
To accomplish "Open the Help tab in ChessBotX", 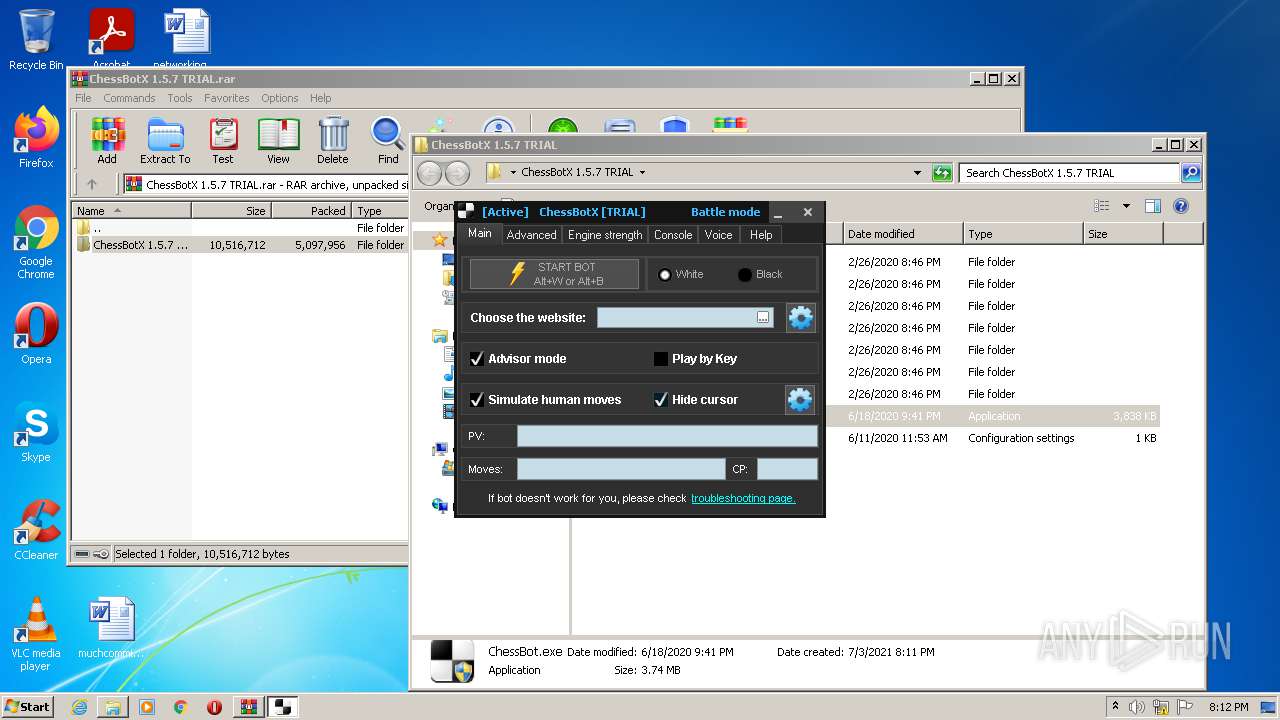I will point(761,235).
